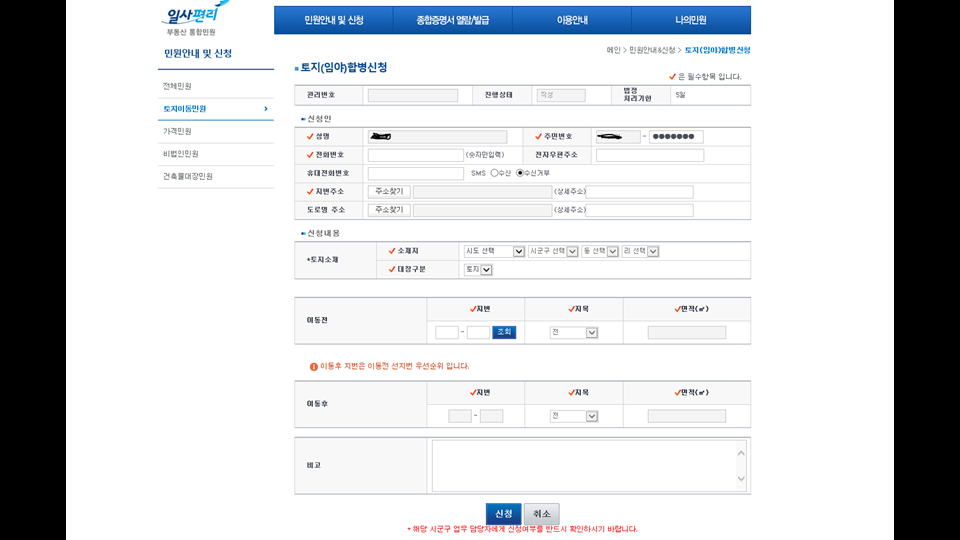Click the 이동후 면적 field
Image resolution: width=960 pixels, height=540 pixels.
coord(687,416)
